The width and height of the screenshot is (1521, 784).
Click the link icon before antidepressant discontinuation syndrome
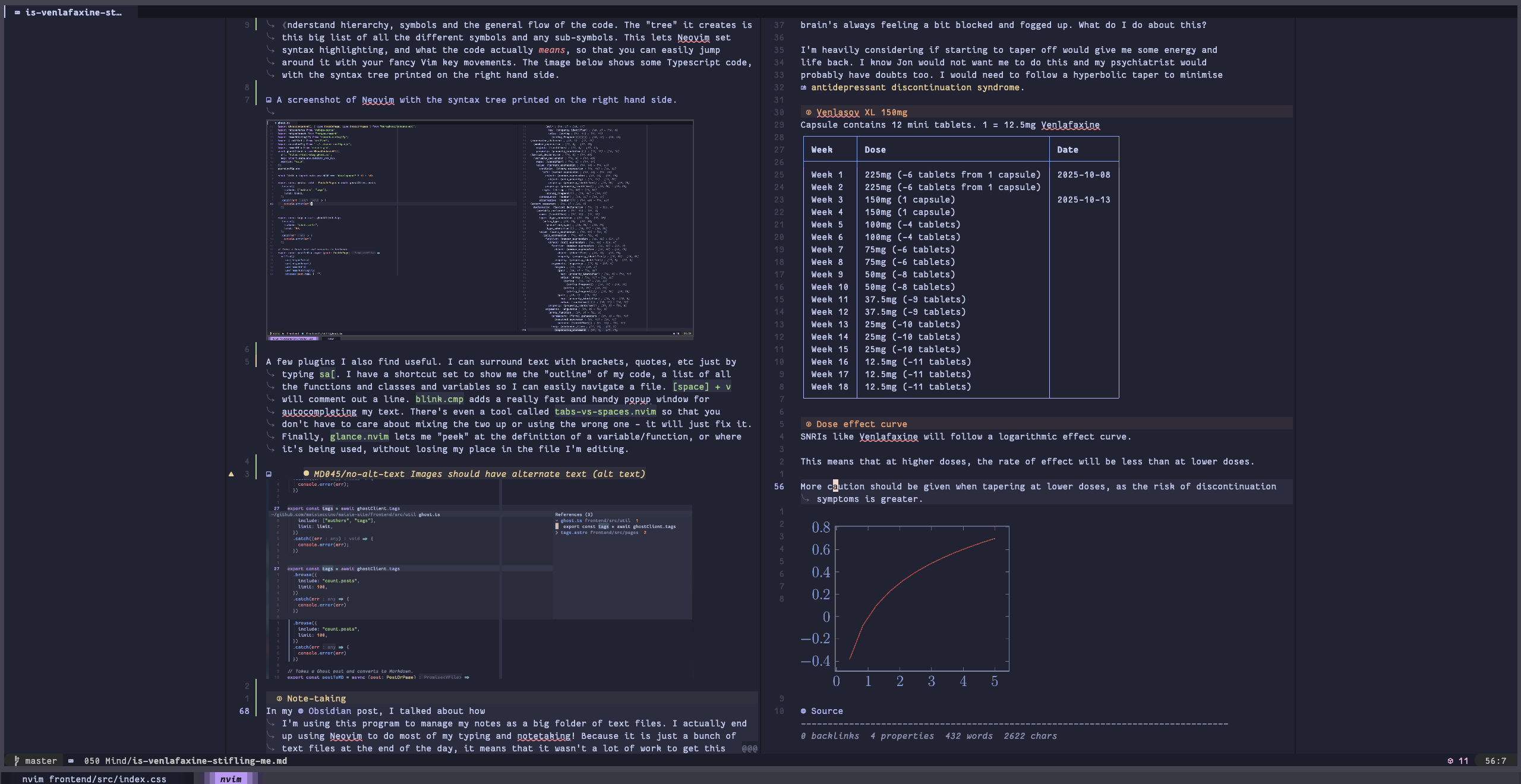click(803, 87)
